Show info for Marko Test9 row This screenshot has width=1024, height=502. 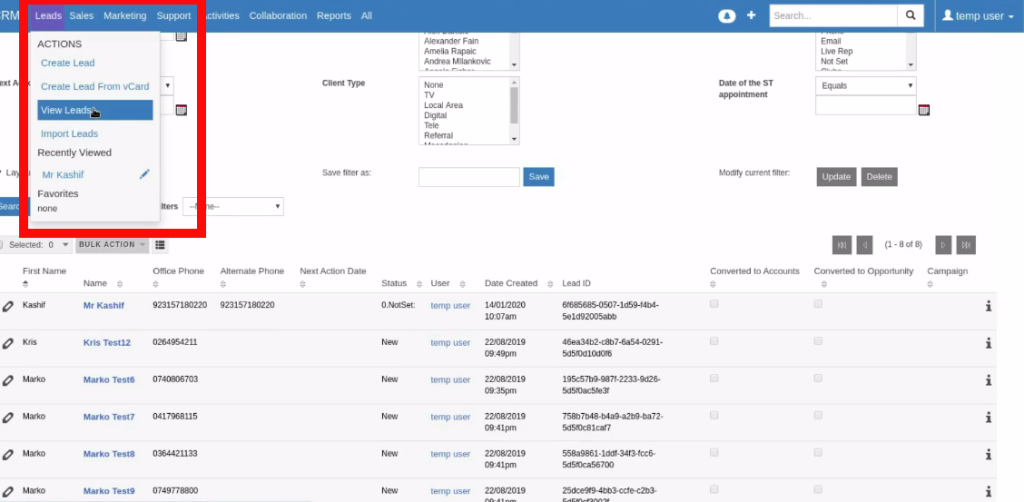[989, 492]
